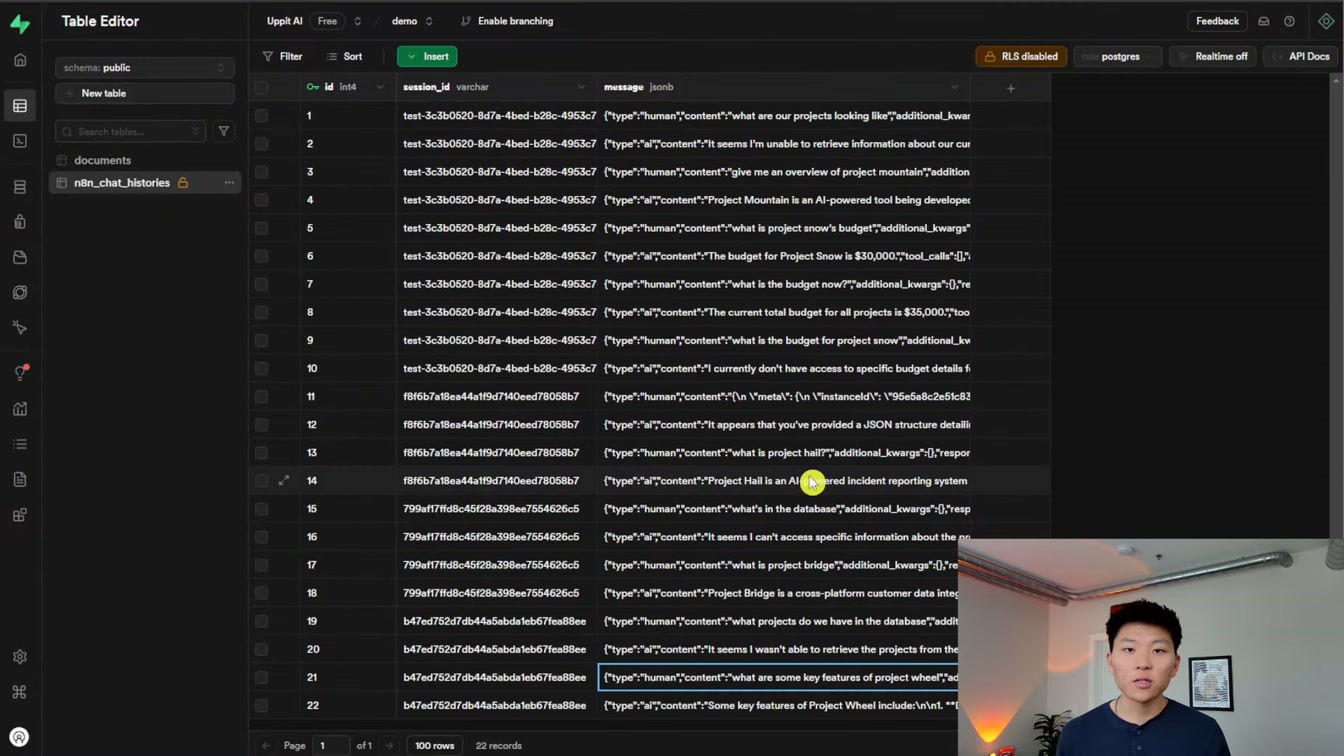
Task: Open the Advisors lightbulb icon
Action: 20,373
